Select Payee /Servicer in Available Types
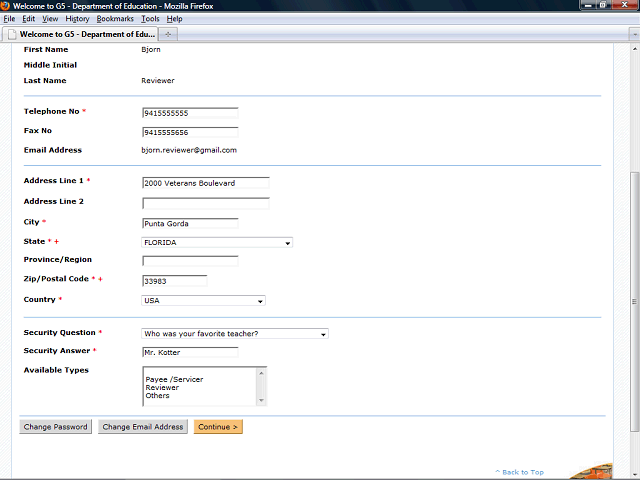This screenshot has height=480, width=640. (x=174, y=379)
